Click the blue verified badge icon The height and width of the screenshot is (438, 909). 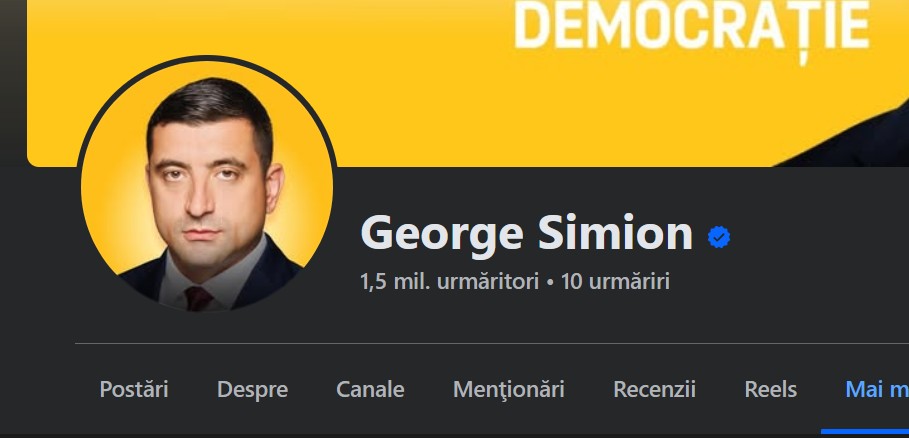719,237
